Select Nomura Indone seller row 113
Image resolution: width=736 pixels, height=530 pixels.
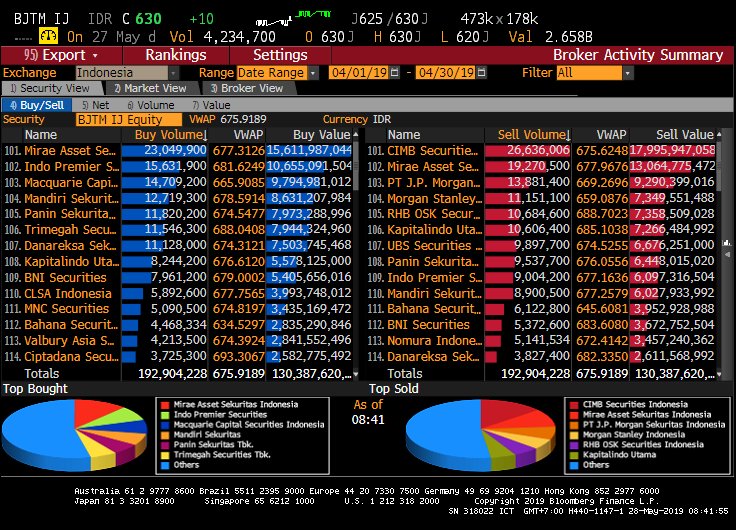[541, 340]
